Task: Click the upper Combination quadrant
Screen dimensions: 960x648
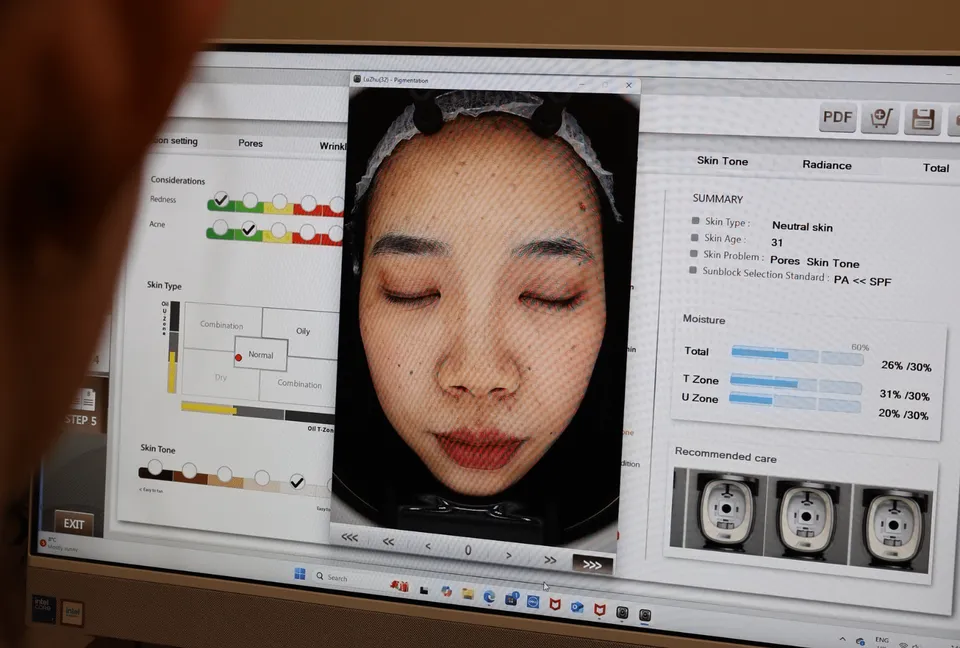Action: tap(221, 325)
